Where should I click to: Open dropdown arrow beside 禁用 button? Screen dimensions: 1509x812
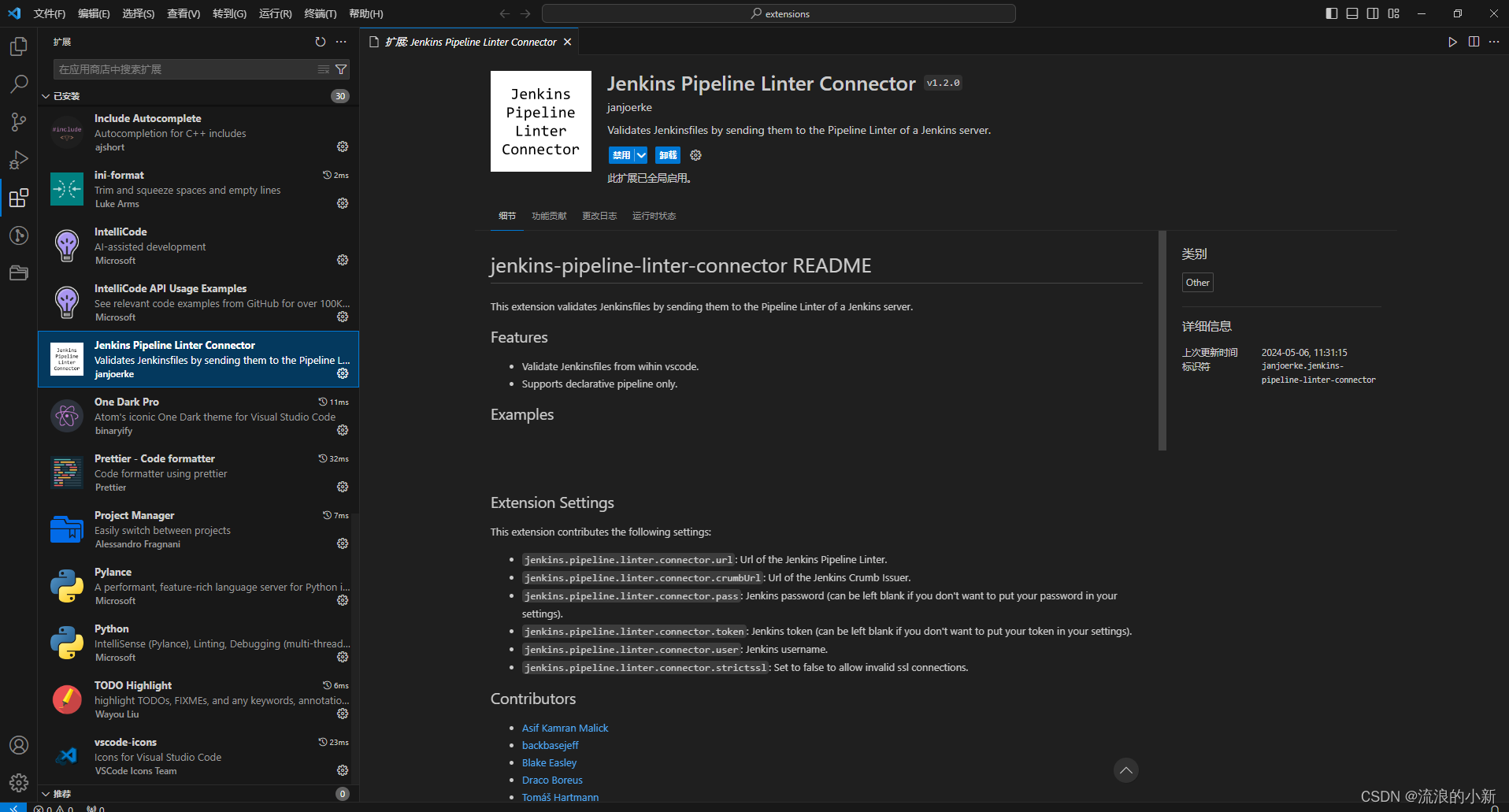coord(641,155)
